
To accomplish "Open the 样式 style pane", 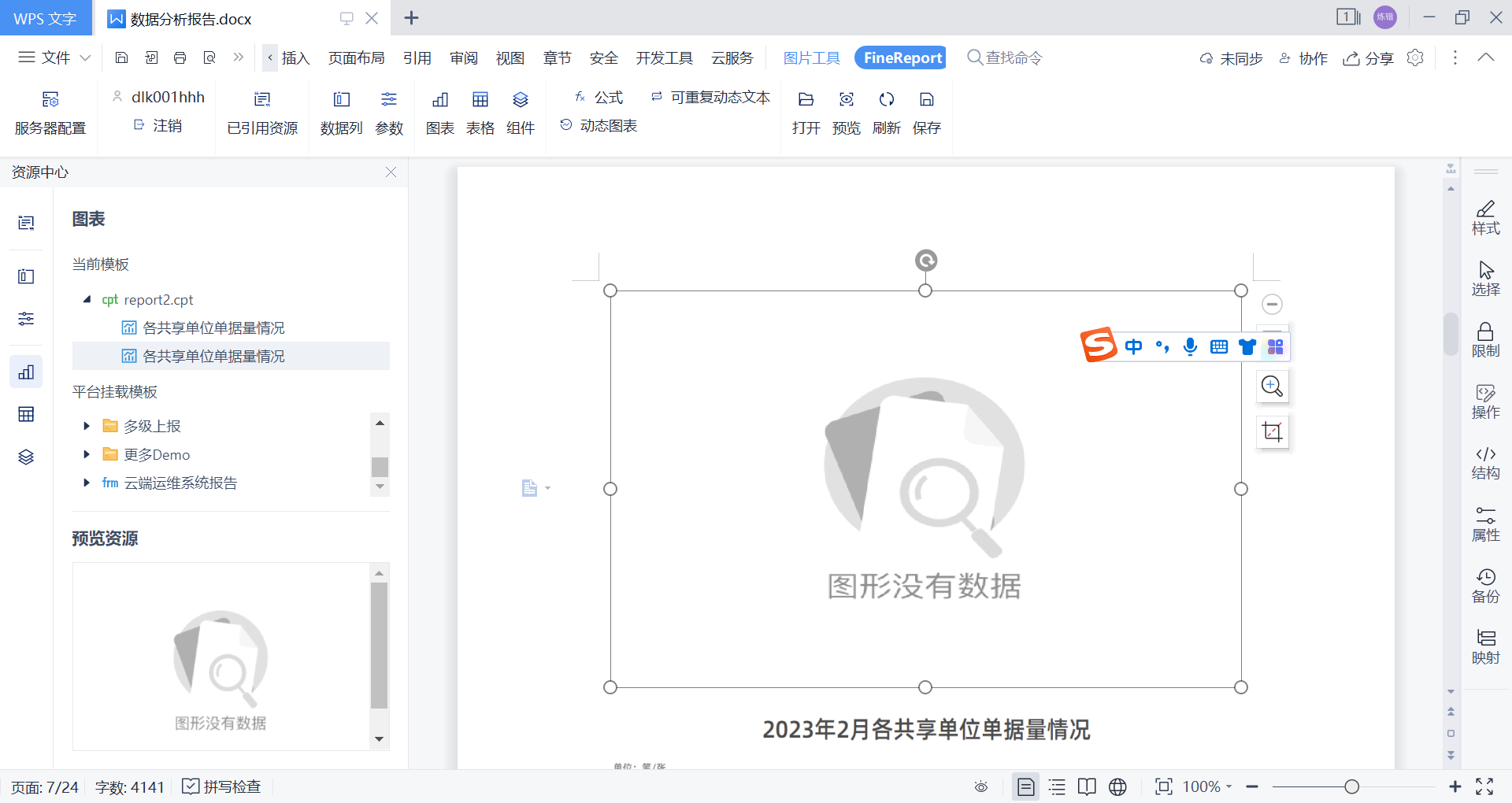I will click(x=1486, y=218).
